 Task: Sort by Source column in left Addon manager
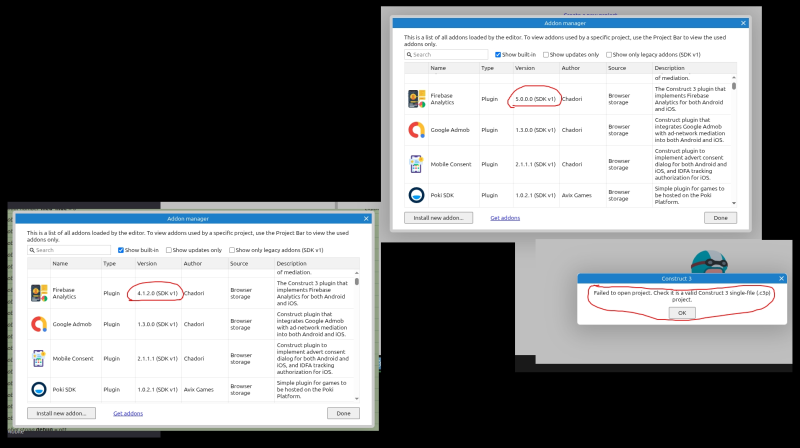[251, 263]
